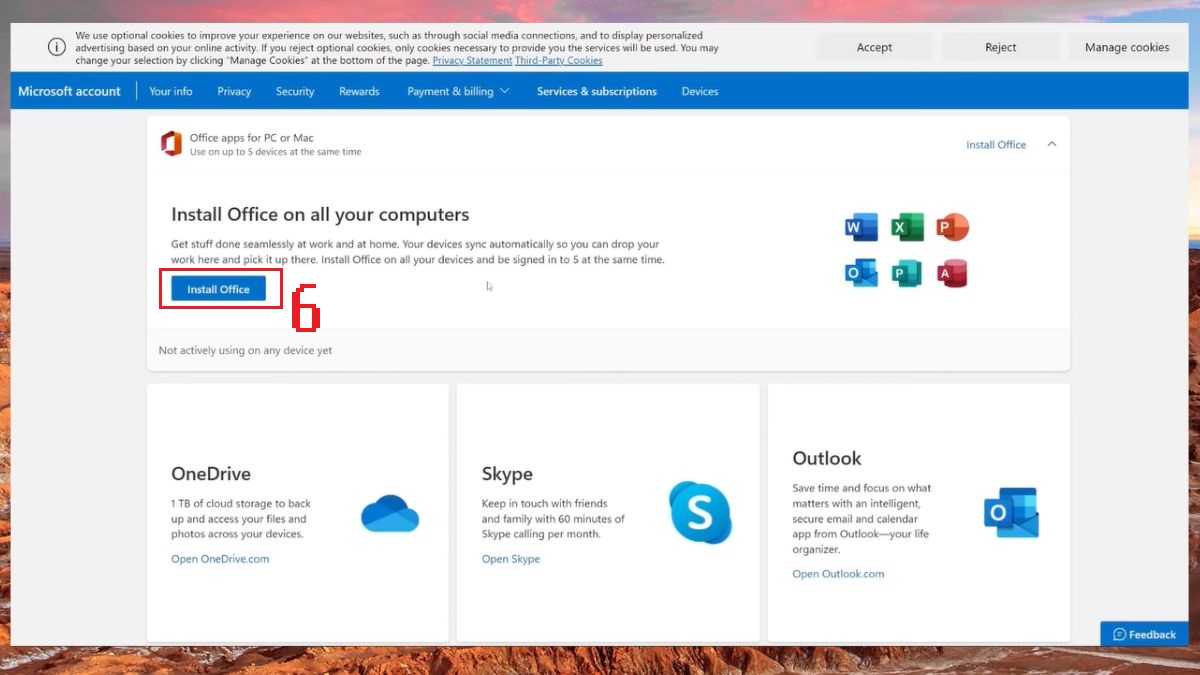
Task: Open Manage cookies settings
Action: [1127, 47]
